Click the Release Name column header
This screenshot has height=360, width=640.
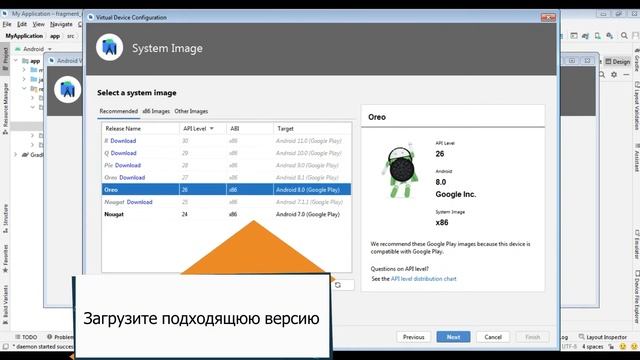point(140,129)
